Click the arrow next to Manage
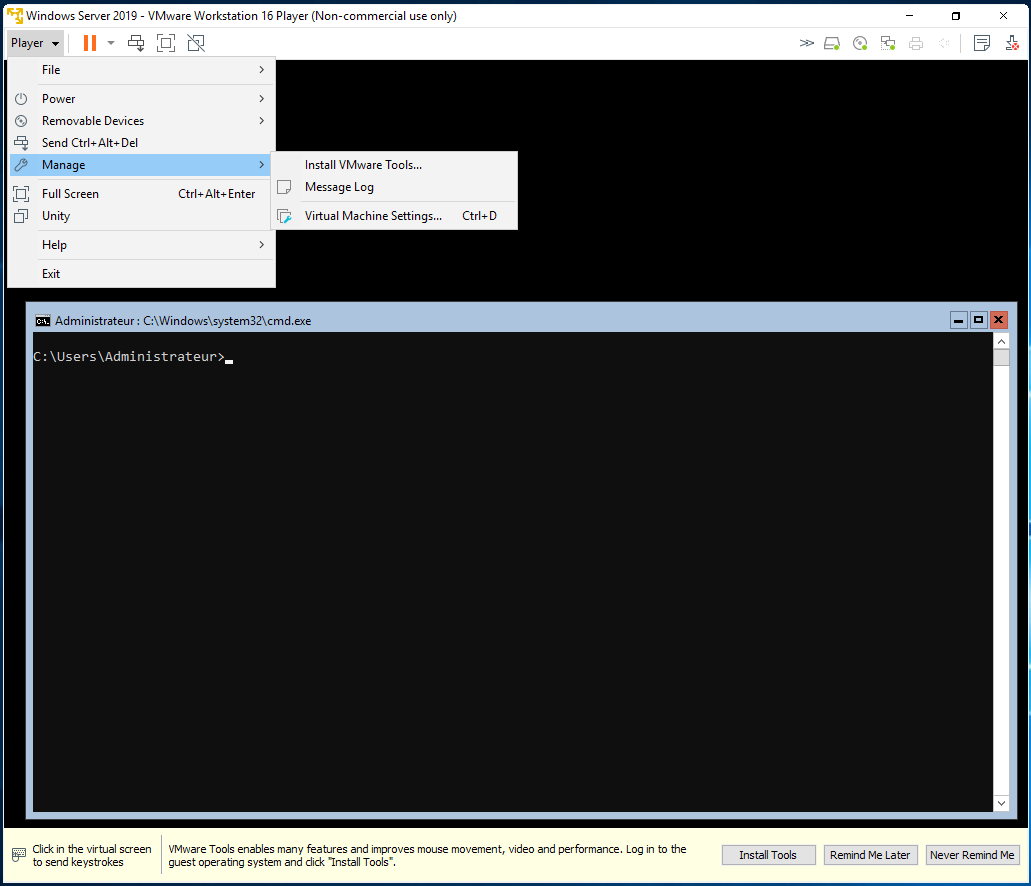 [x=262, y=165]
